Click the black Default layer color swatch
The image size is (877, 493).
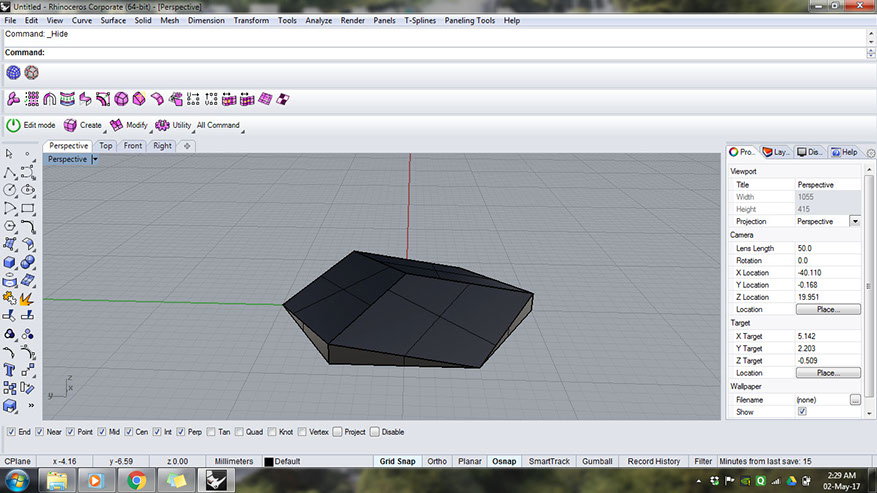269,462
